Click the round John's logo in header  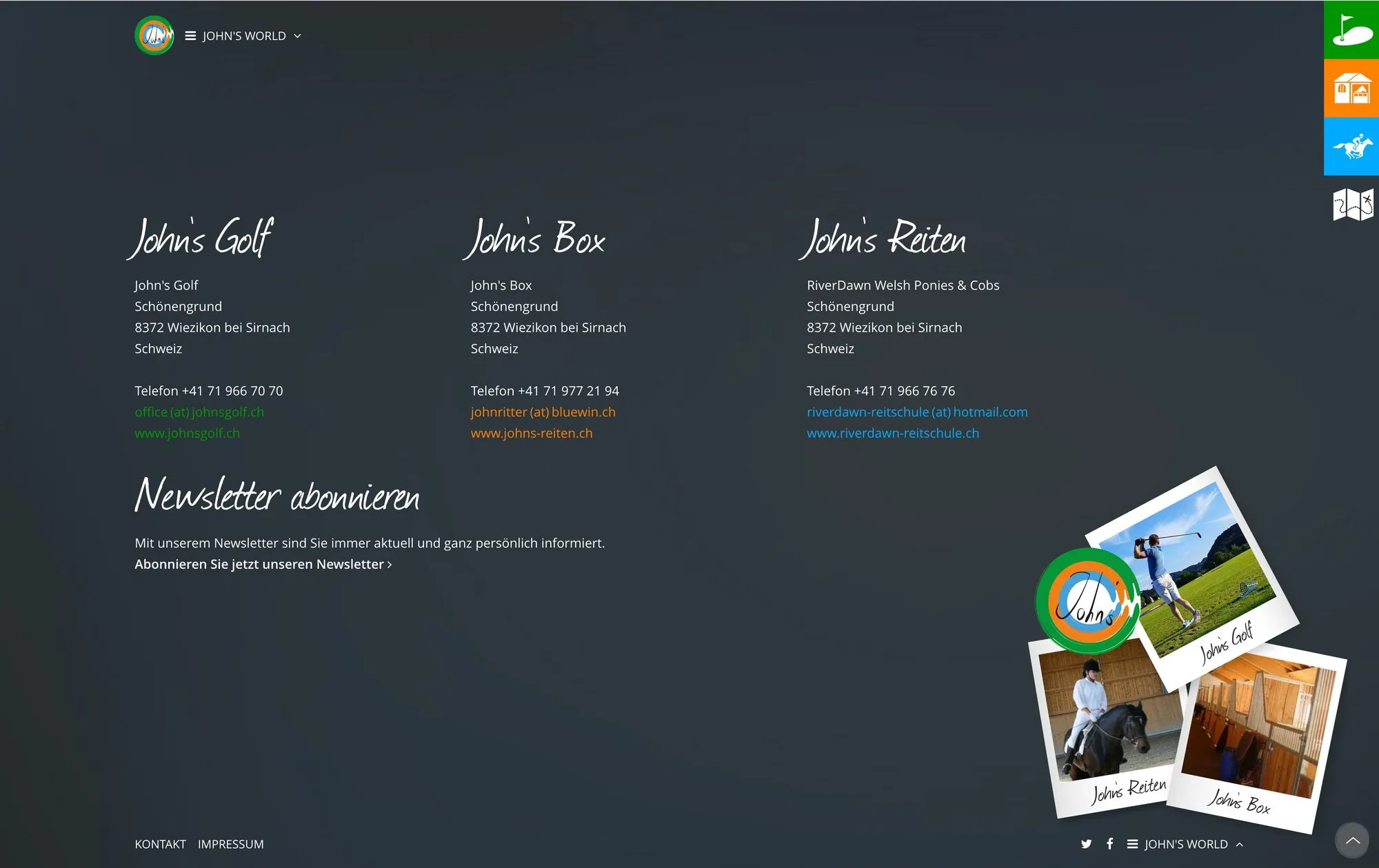click(x=154, y=35)
